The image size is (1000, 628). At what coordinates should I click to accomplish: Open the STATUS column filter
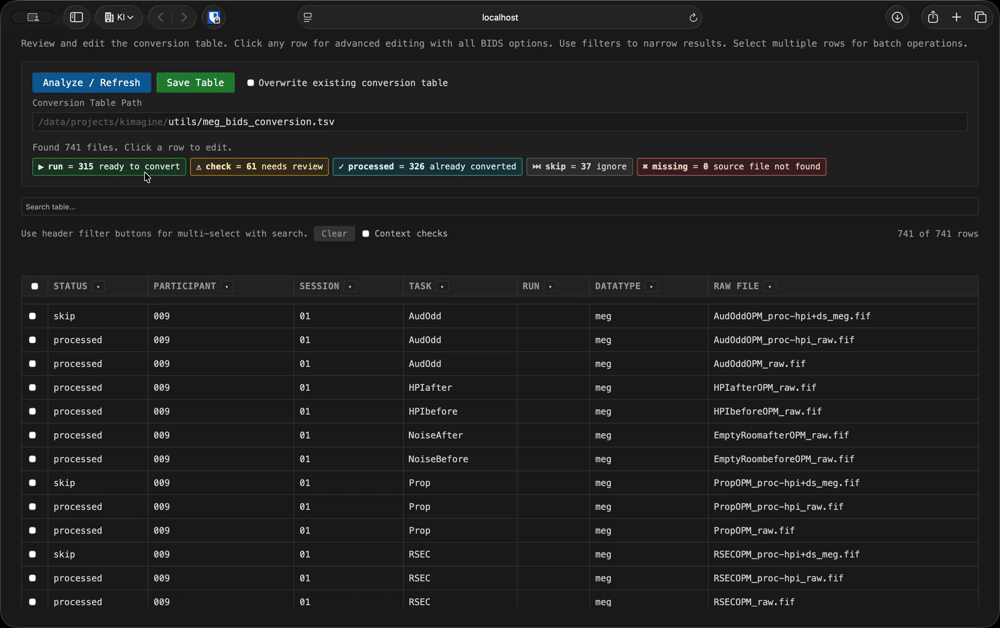pyautogui.click(x=98, y=286)
